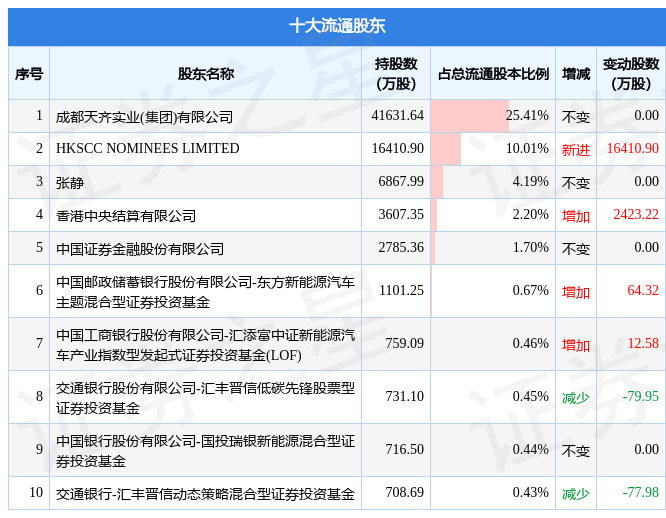Click the 变动股数(万股) column header
666x518 pixels.
click(x=631, y=74)
